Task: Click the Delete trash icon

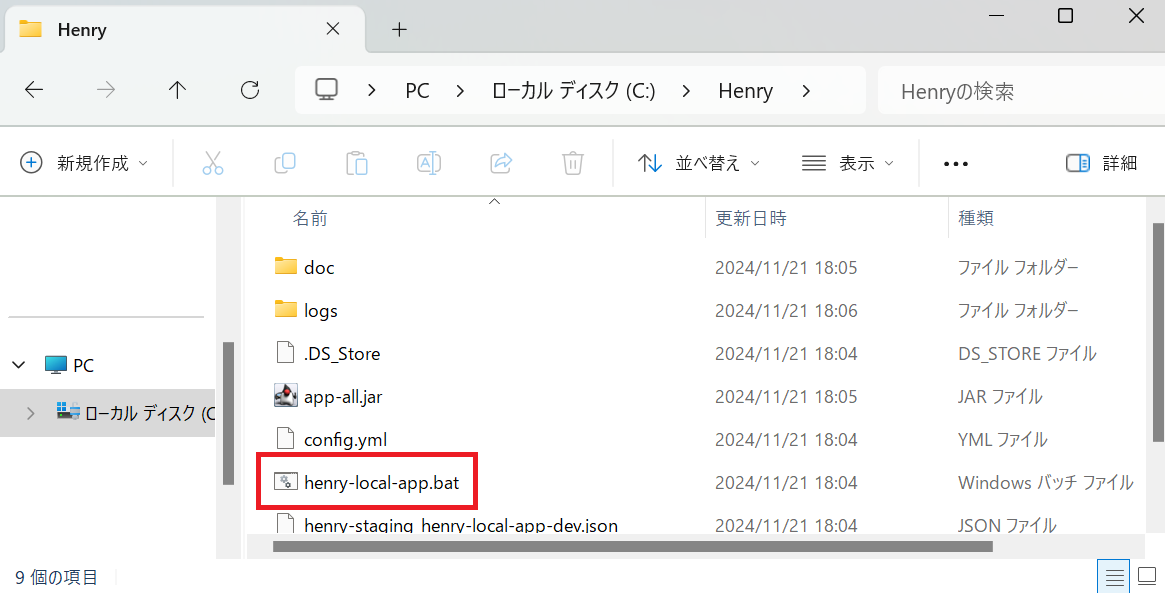Action: [x=572, y=163]
